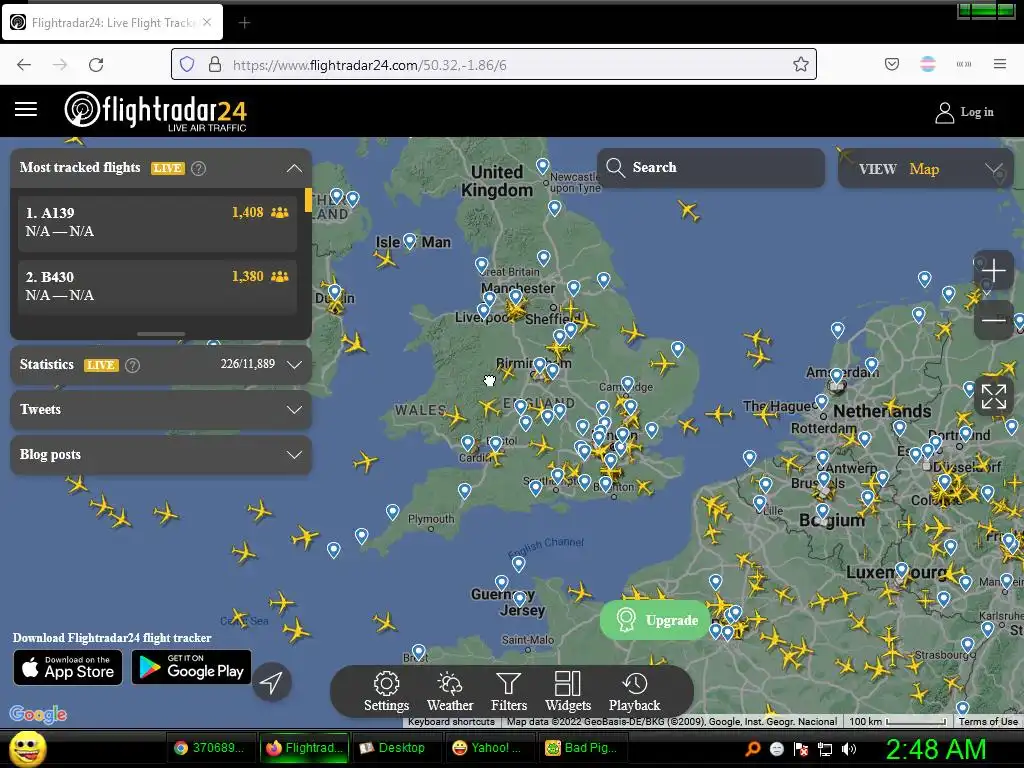Open the Filters menu

click(509, 692)
